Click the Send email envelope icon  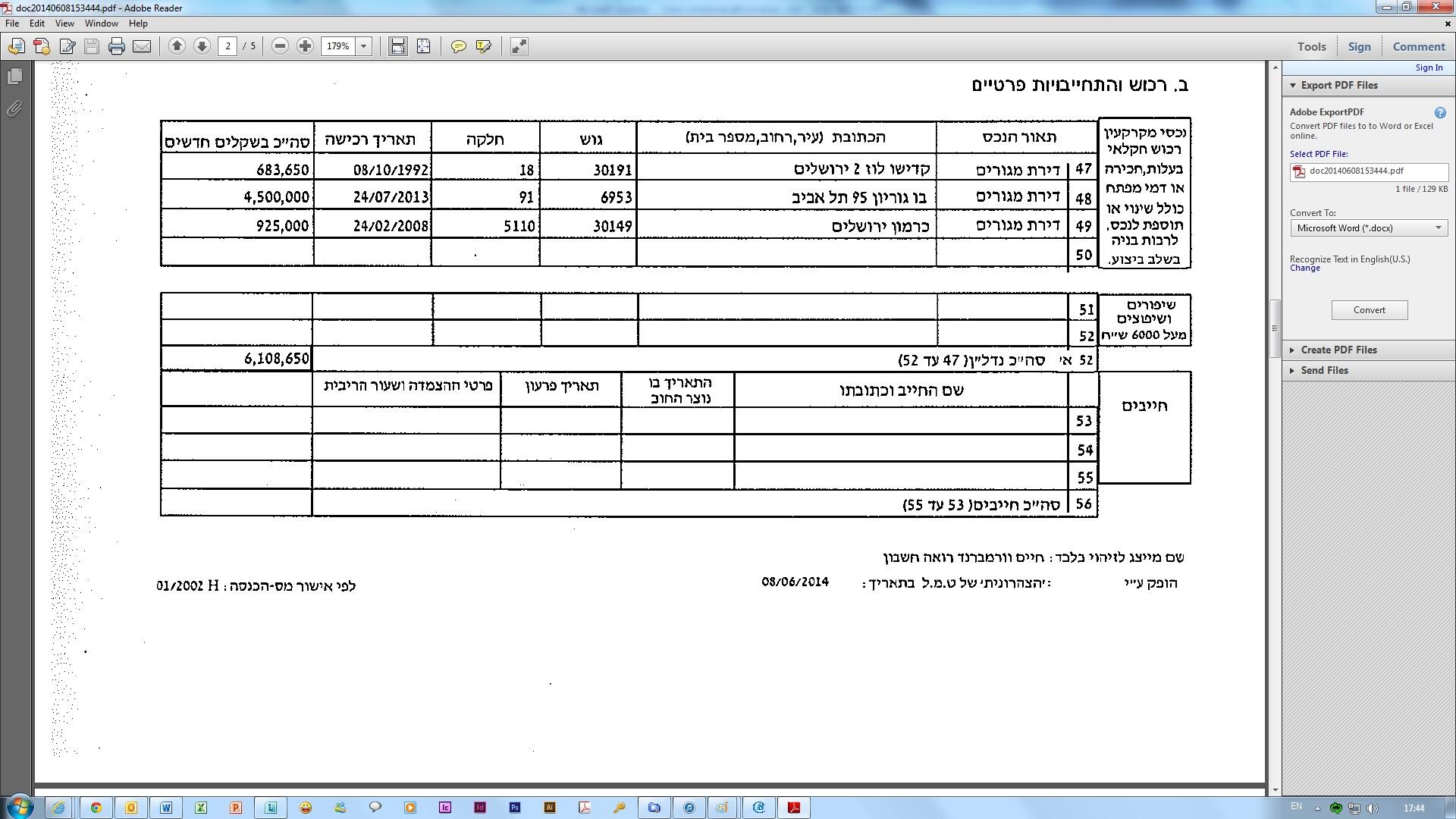142,46
